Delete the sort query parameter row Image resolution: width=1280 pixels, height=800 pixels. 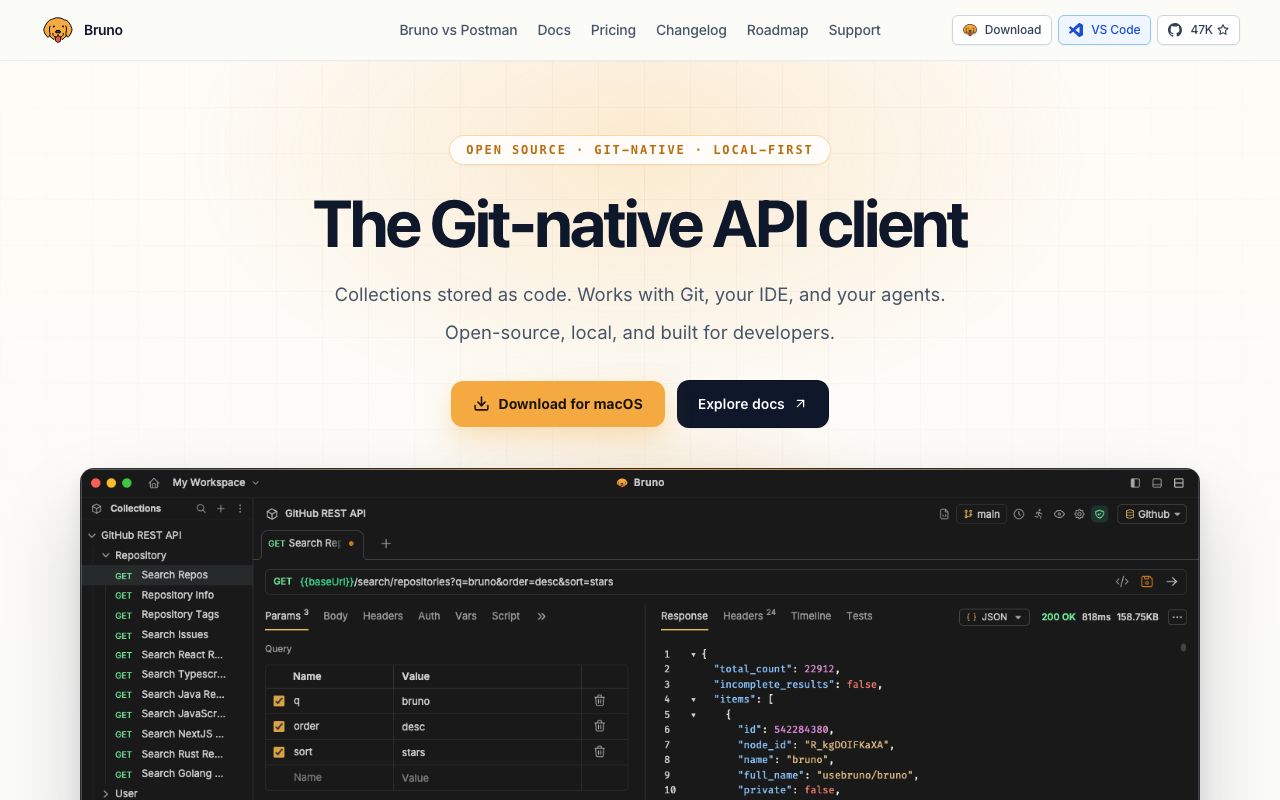pyautogui.click(x=600, y=752)
